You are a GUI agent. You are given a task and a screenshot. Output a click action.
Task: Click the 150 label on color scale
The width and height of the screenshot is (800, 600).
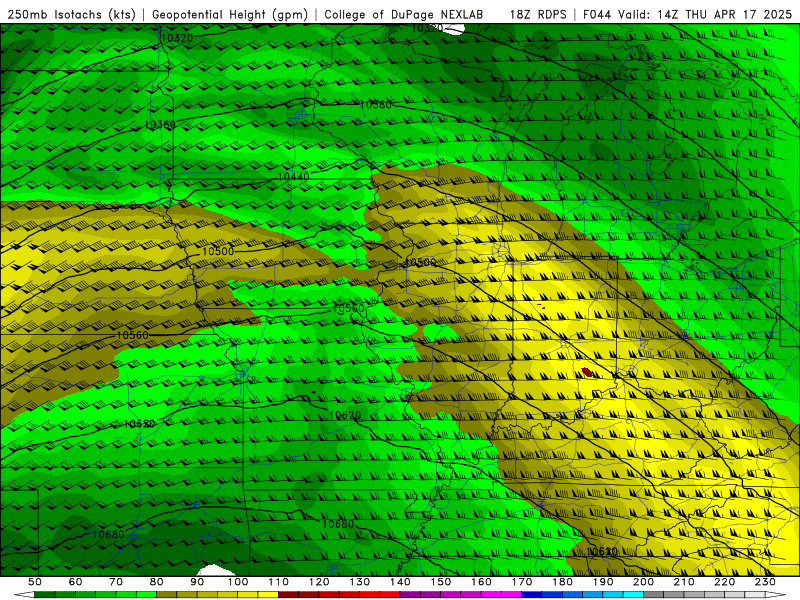440,582
